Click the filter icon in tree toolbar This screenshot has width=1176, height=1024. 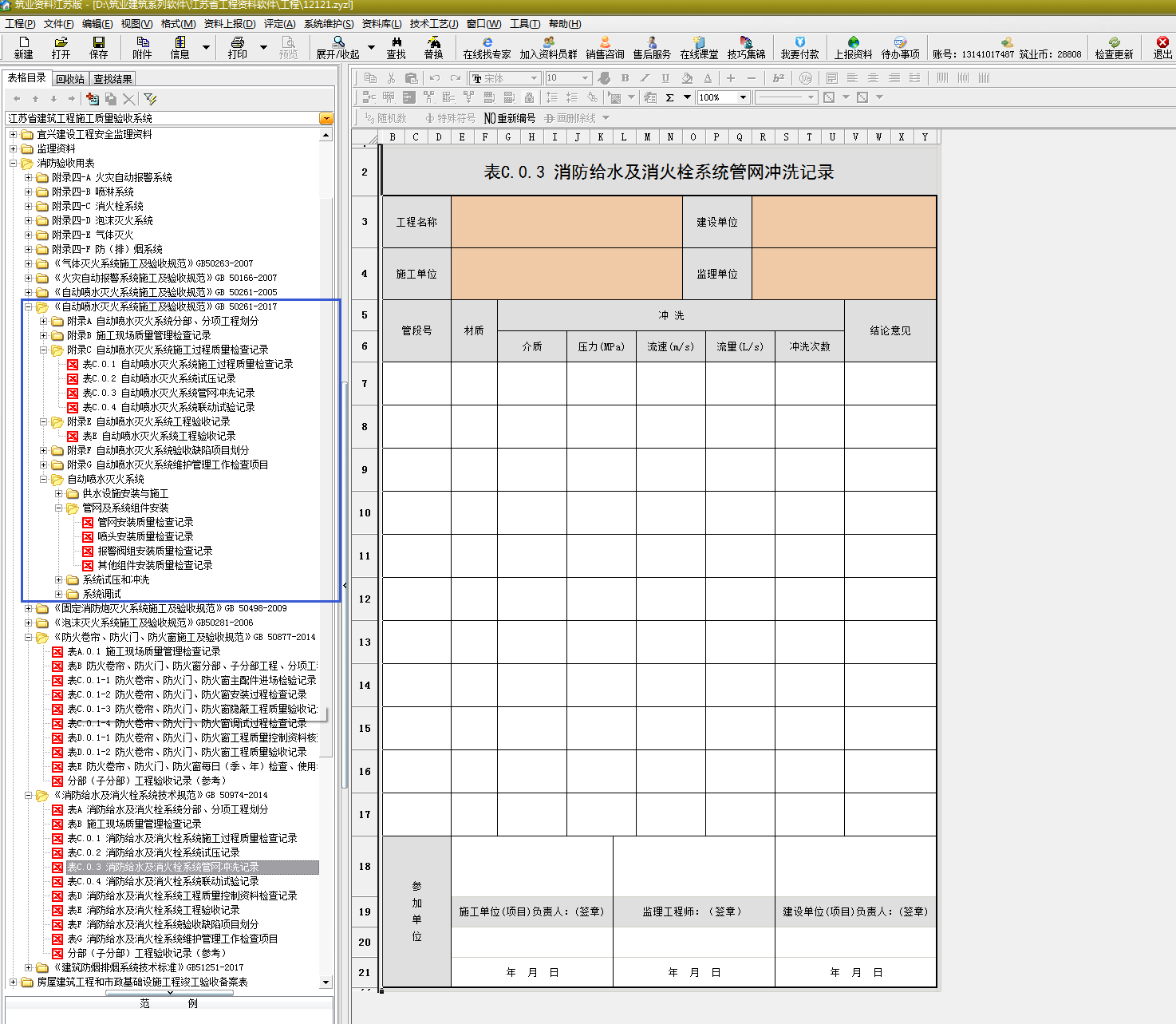point(150,99)
